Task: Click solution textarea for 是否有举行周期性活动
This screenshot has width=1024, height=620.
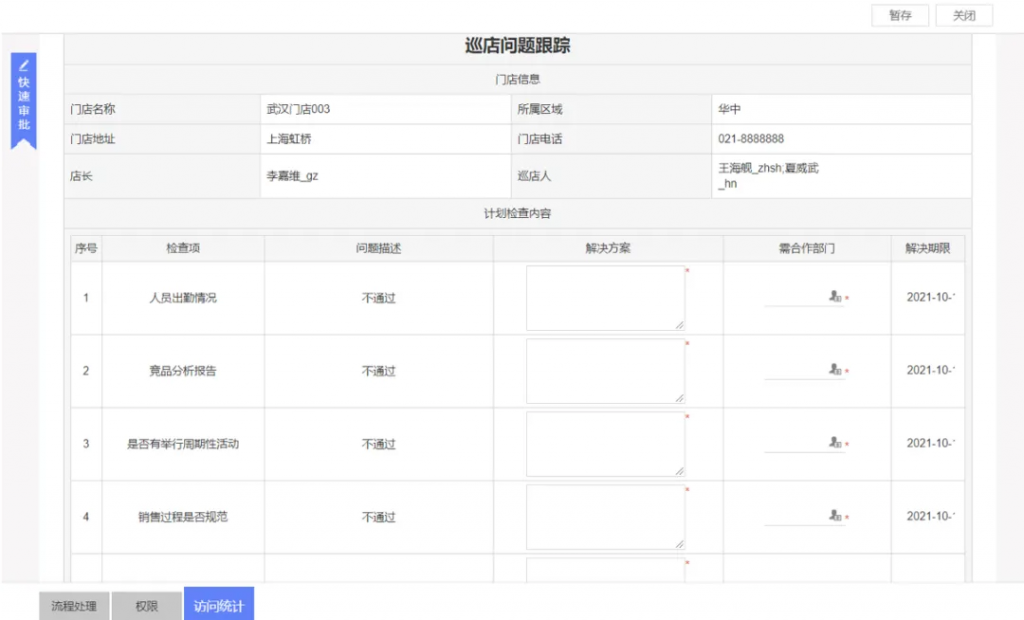Action: click(x=605, y=444)
